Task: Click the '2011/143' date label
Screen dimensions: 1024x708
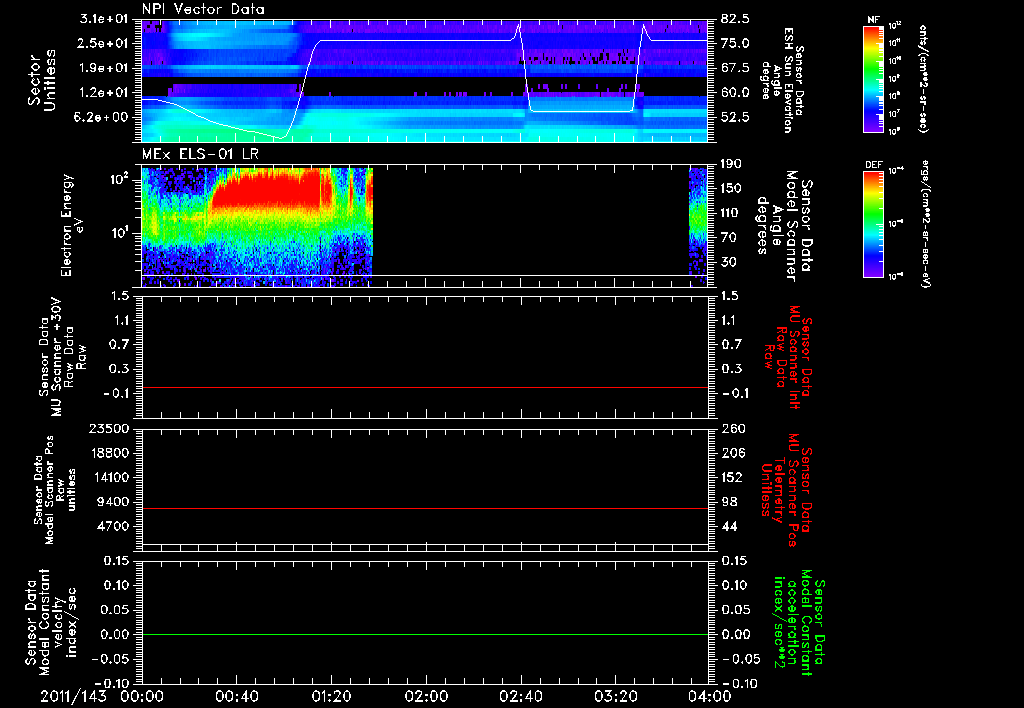Action: [73, 696]
